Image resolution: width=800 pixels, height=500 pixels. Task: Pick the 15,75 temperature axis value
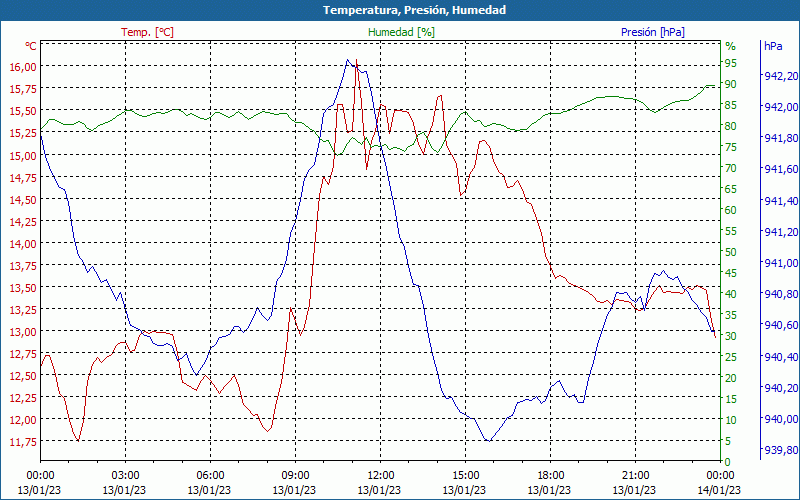click(23, 89)
